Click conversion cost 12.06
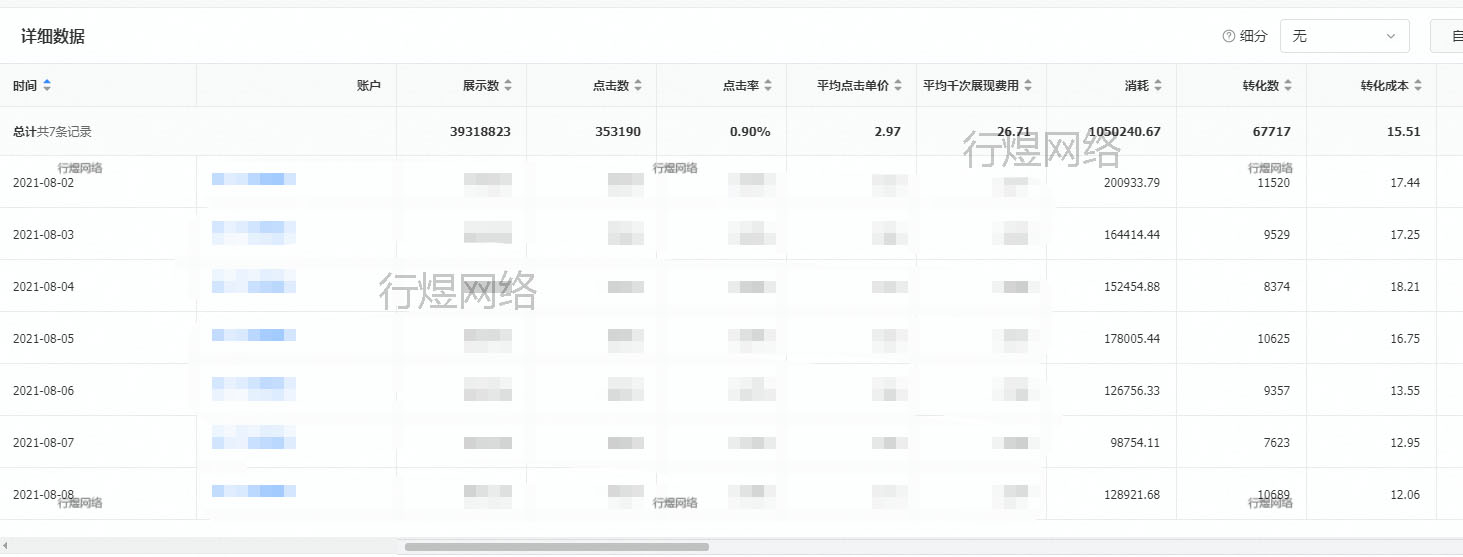The width and height of the screenshot is (1463, 557). 1405,495
